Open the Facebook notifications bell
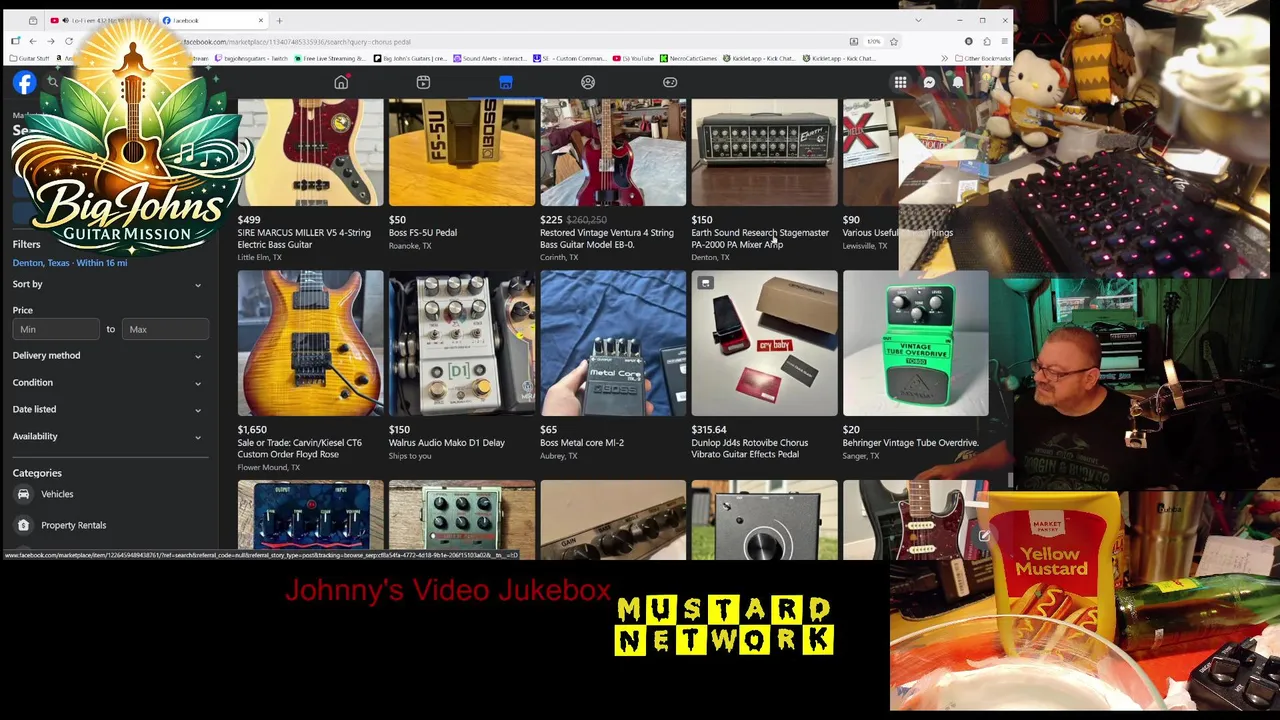Viewport: 1280px width, 720px height. point(957,83)
